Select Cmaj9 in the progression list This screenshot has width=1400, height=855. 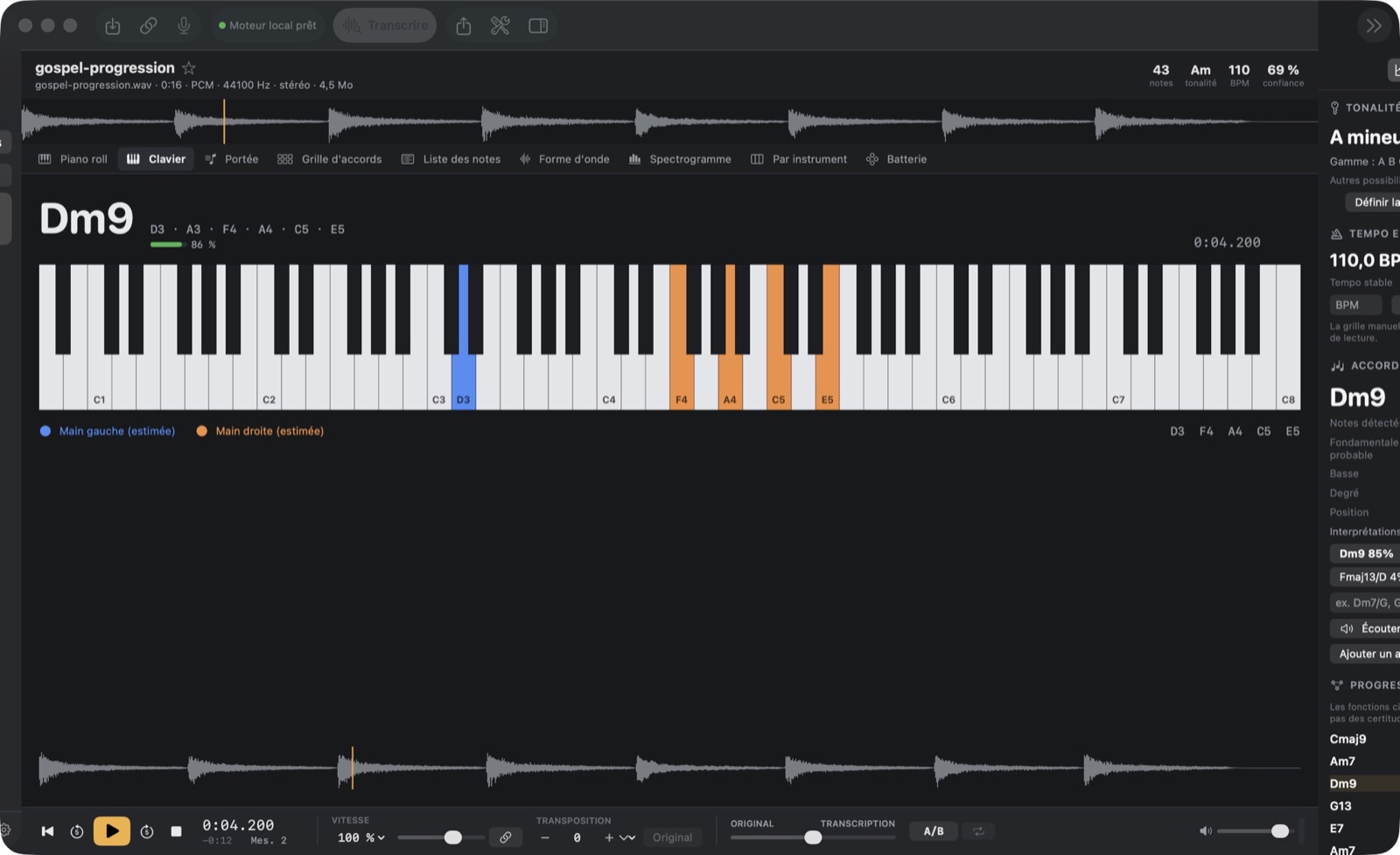pyautogui.click(x=1347, y=739)
